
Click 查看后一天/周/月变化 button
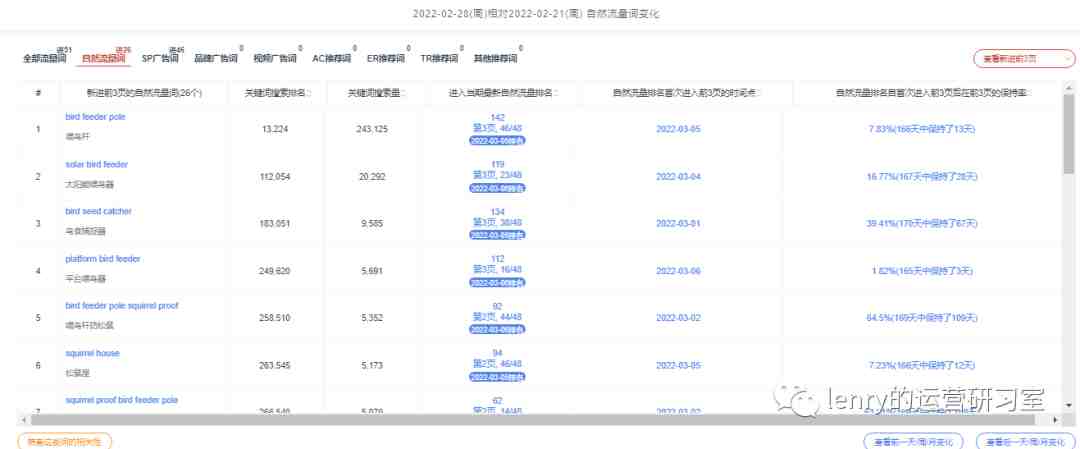tap(1026, 441)
